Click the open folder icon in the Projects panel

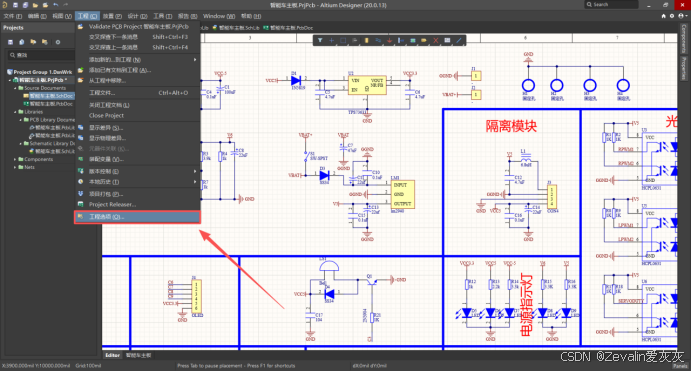[x=33, y=42]
